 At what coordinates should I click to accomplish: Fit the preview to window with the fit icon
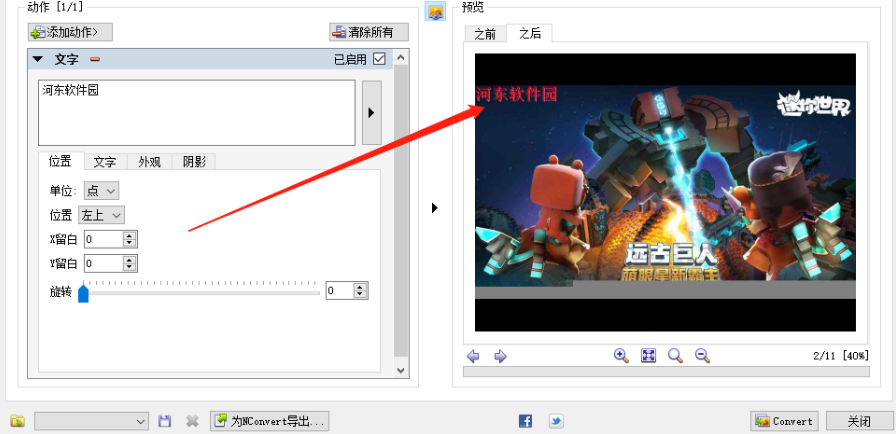(x=649, y=356)
